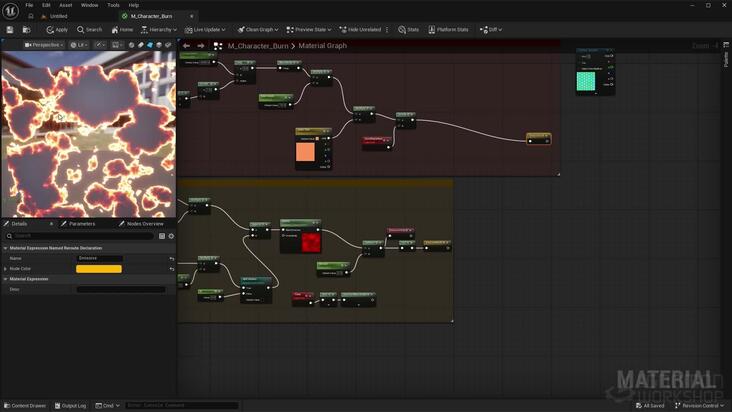Toggle the Stats display
Viewport: 732px width, 412px height.
click(408, 29)
